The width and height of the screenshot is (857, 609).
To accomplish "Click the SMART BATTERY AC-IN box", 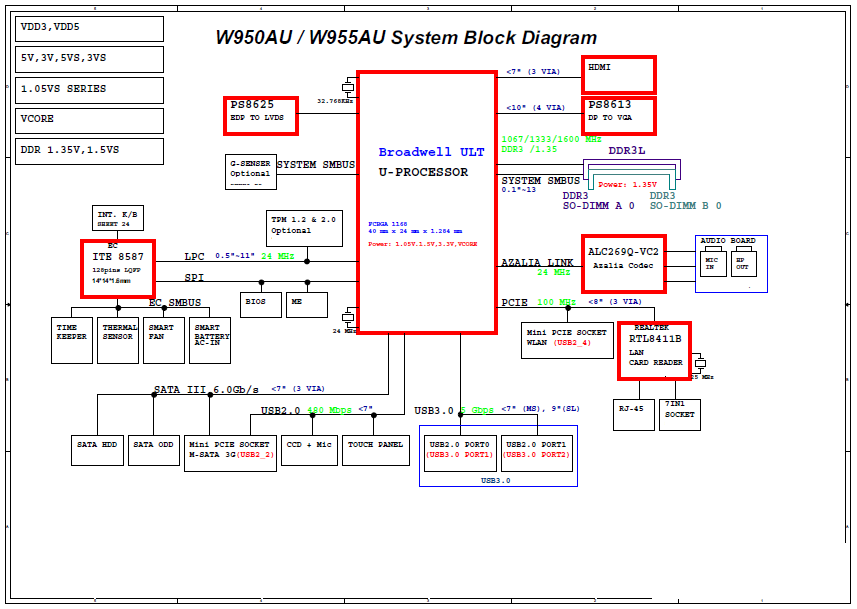I will [210, 340].
